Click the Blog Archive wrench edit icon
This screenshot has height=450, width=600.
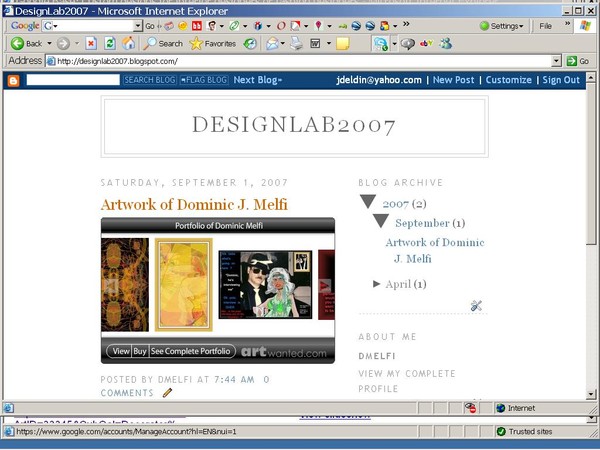[x=476, y=306]
